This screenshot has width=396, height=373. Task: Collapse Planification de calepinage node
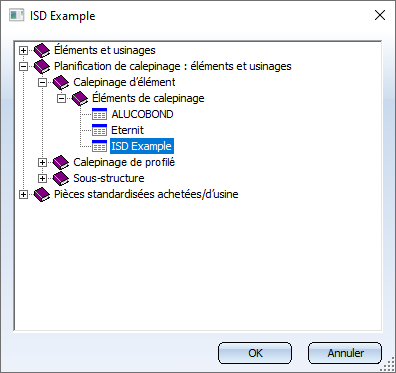point(23,66)
